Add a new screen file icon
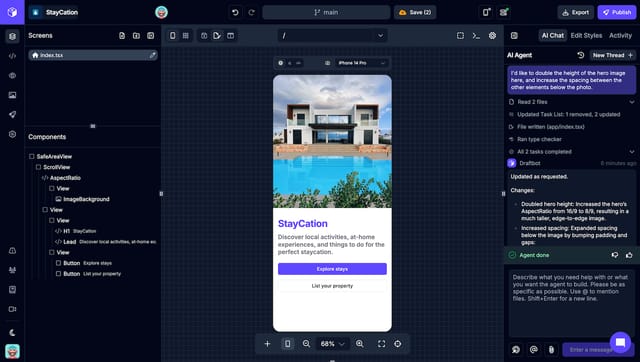This screenshot has height=362, width=640. (122, 36)
